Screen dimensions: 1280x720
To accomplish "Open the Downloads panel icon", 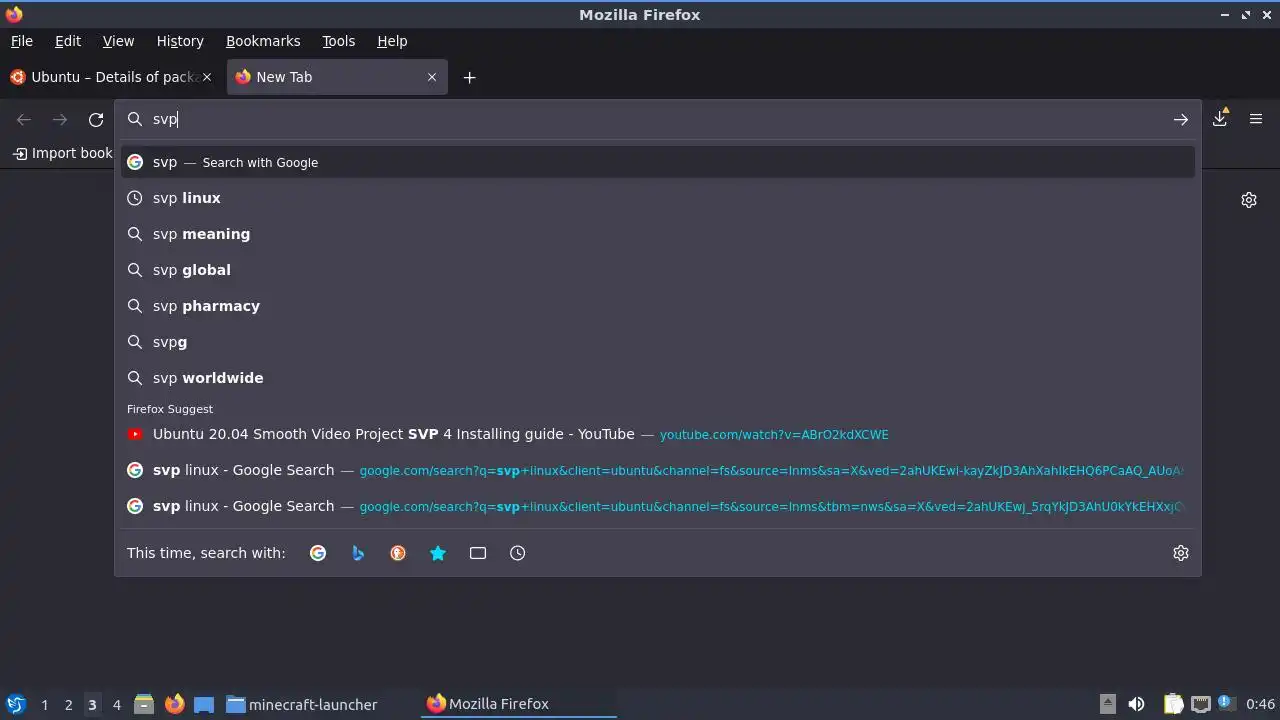I will [x=1220, y=119].
